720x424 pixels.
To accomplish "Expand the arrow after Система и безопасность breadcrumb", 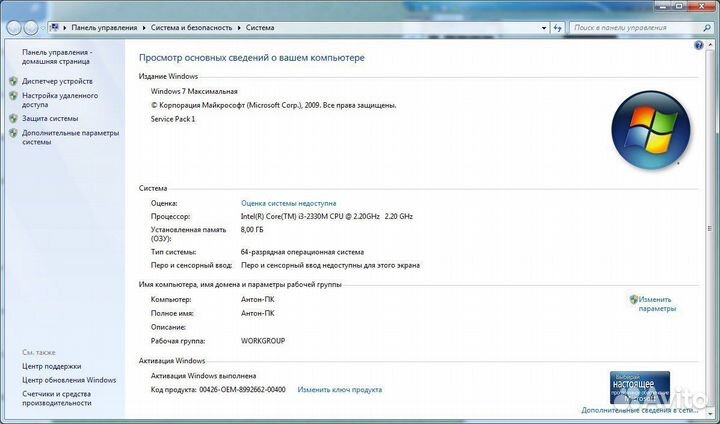I will [x=239, y=28].
